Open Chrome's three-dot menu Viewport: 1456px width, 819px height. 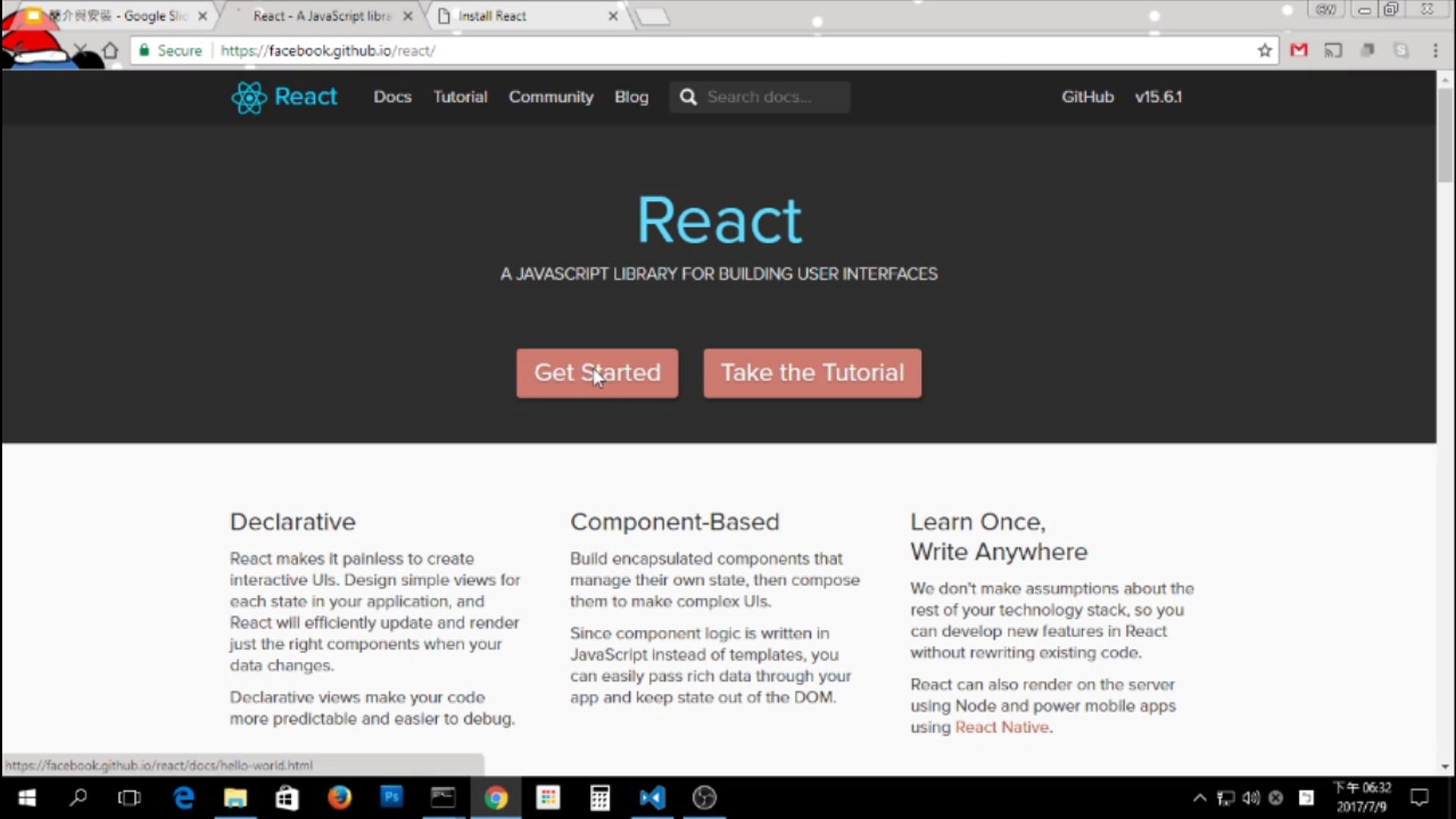coord(1435,51)
